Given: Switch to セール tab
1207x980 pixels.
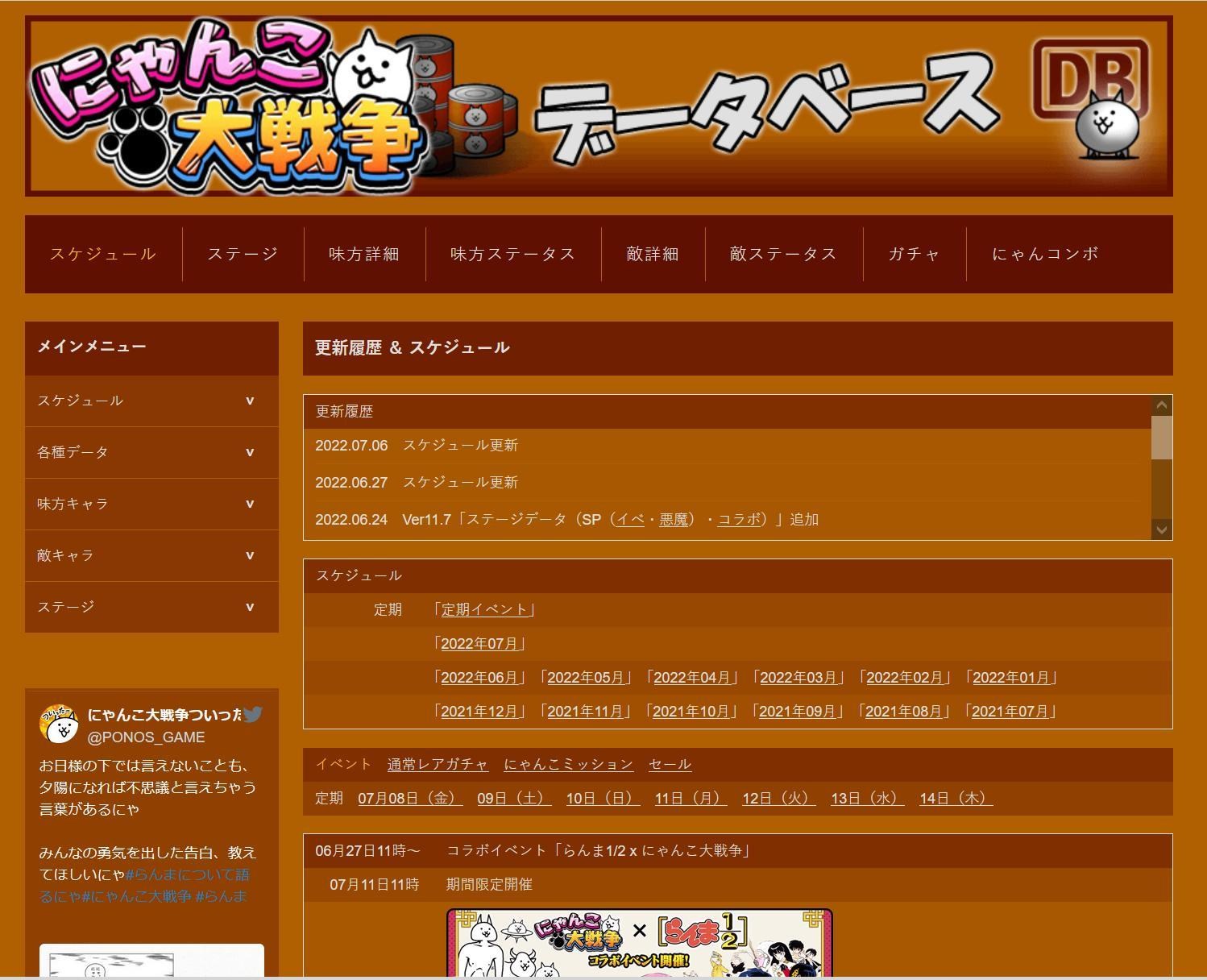Looking at the screenshot, I should 670,764.
